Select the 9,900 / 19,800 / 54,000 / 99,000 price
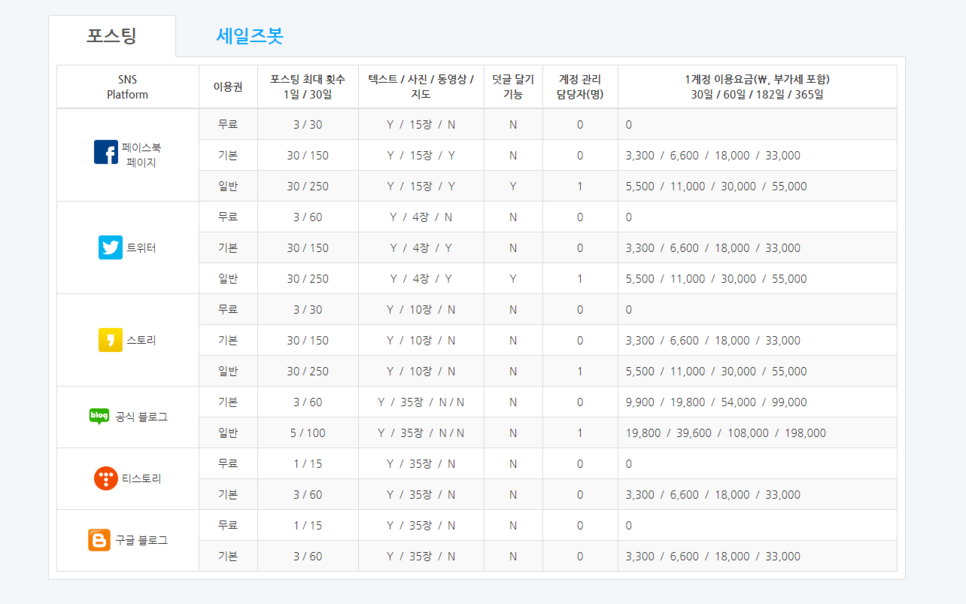 pos(716,402)
